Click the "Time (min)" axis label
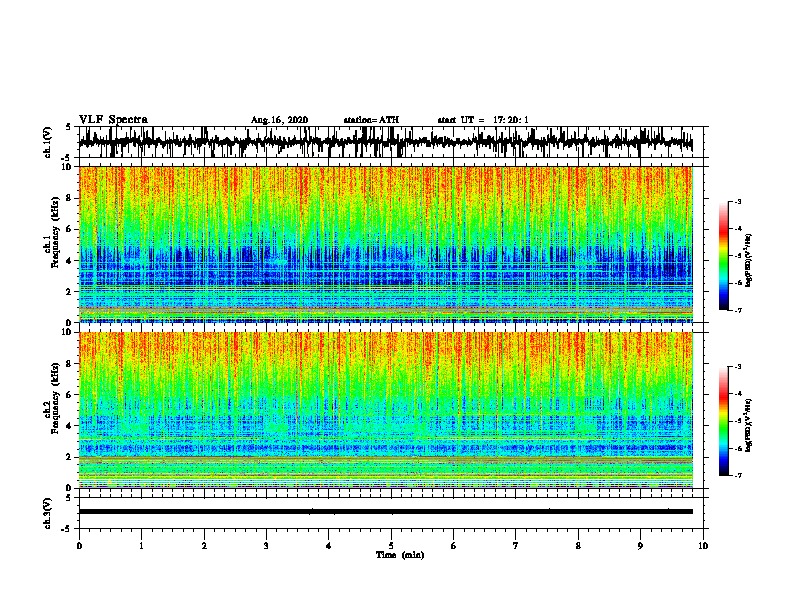 click(x=400, y=555)
